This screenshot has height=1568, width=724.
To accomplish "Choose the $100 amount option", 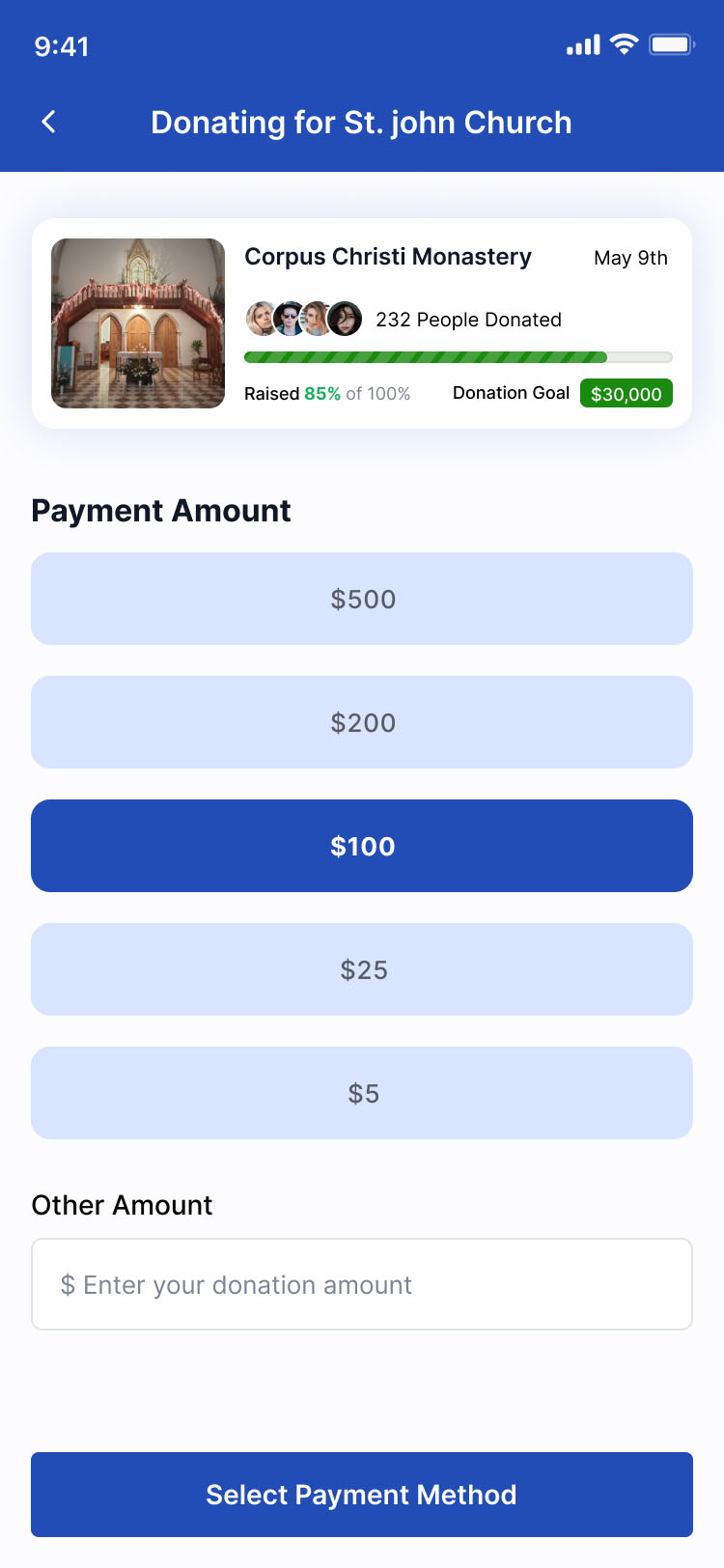I will [362, 846].
